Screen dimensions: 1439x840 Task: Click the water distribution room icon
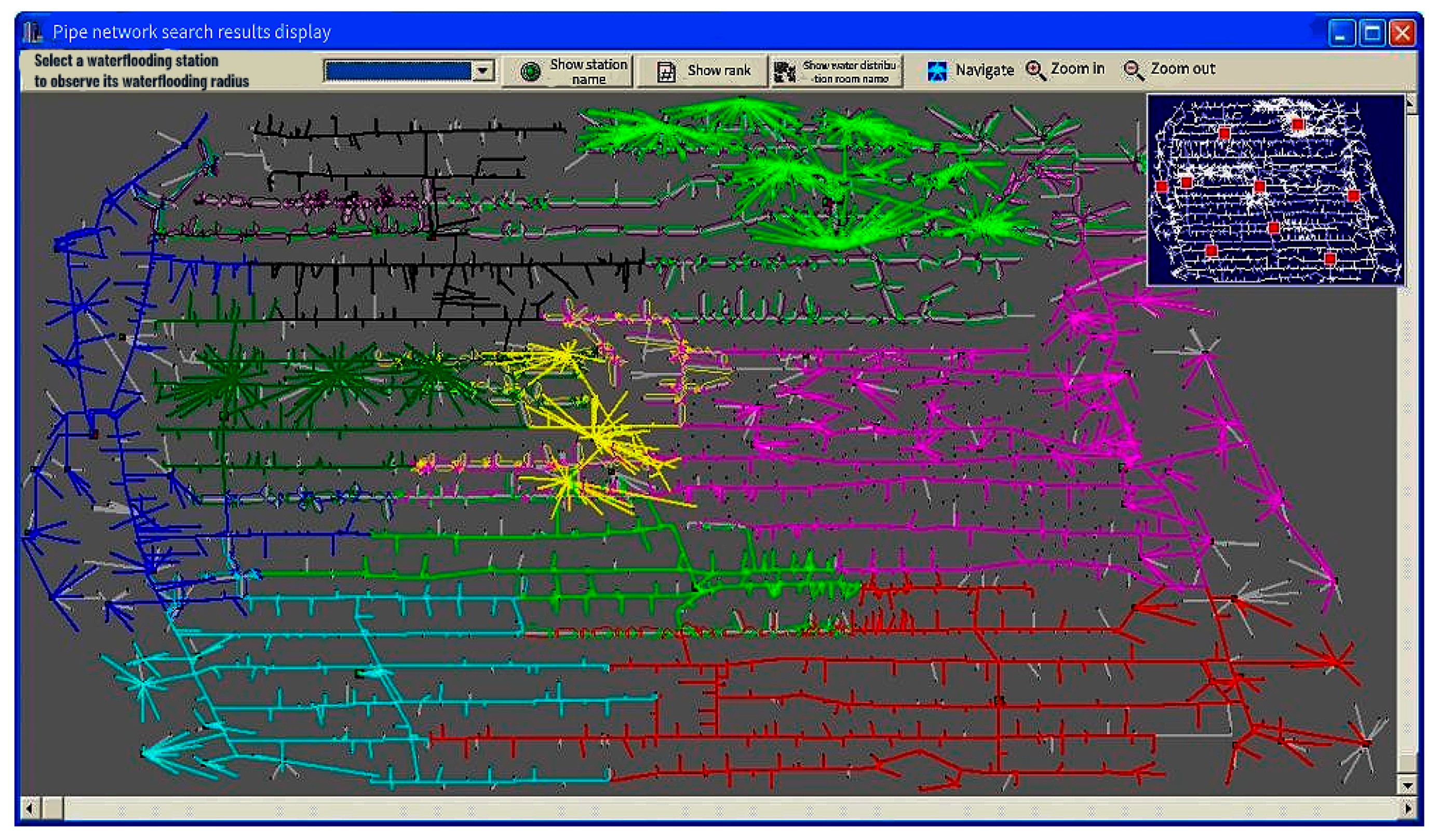[x=785, y=72]
